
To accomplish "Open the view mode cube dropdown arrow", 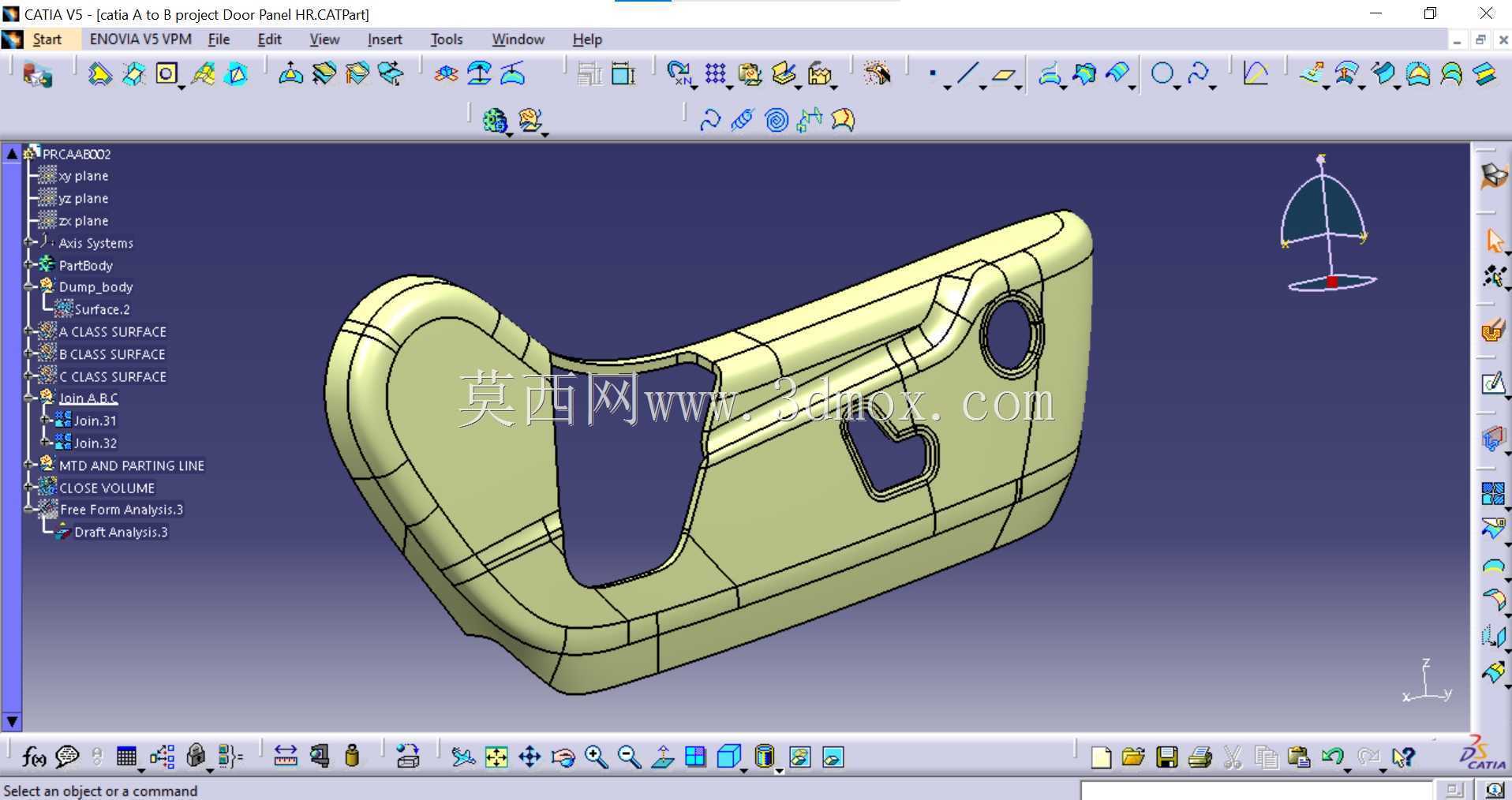I will 744,771.
